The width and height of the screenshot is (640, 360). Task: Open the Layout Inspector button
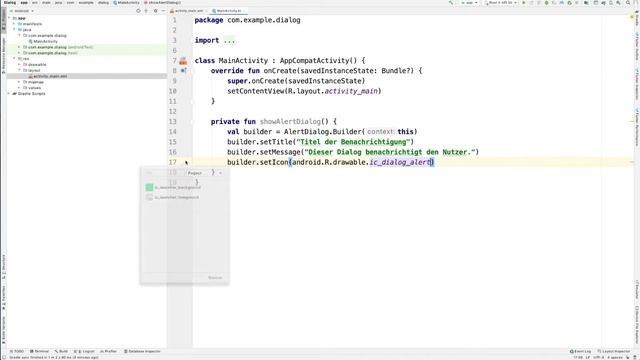614,351
